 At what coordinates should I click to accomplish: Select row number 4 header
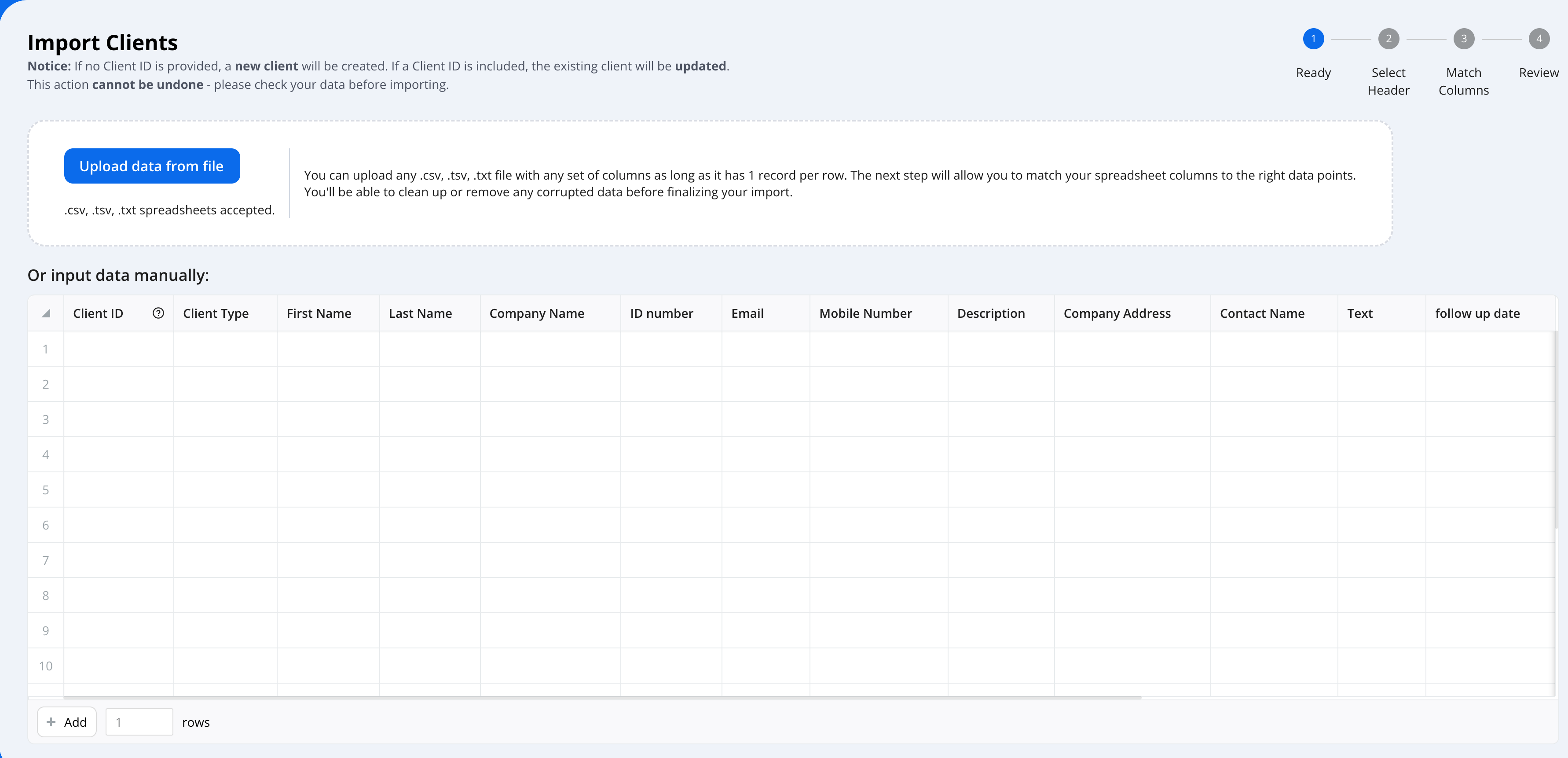click(46, 455)
